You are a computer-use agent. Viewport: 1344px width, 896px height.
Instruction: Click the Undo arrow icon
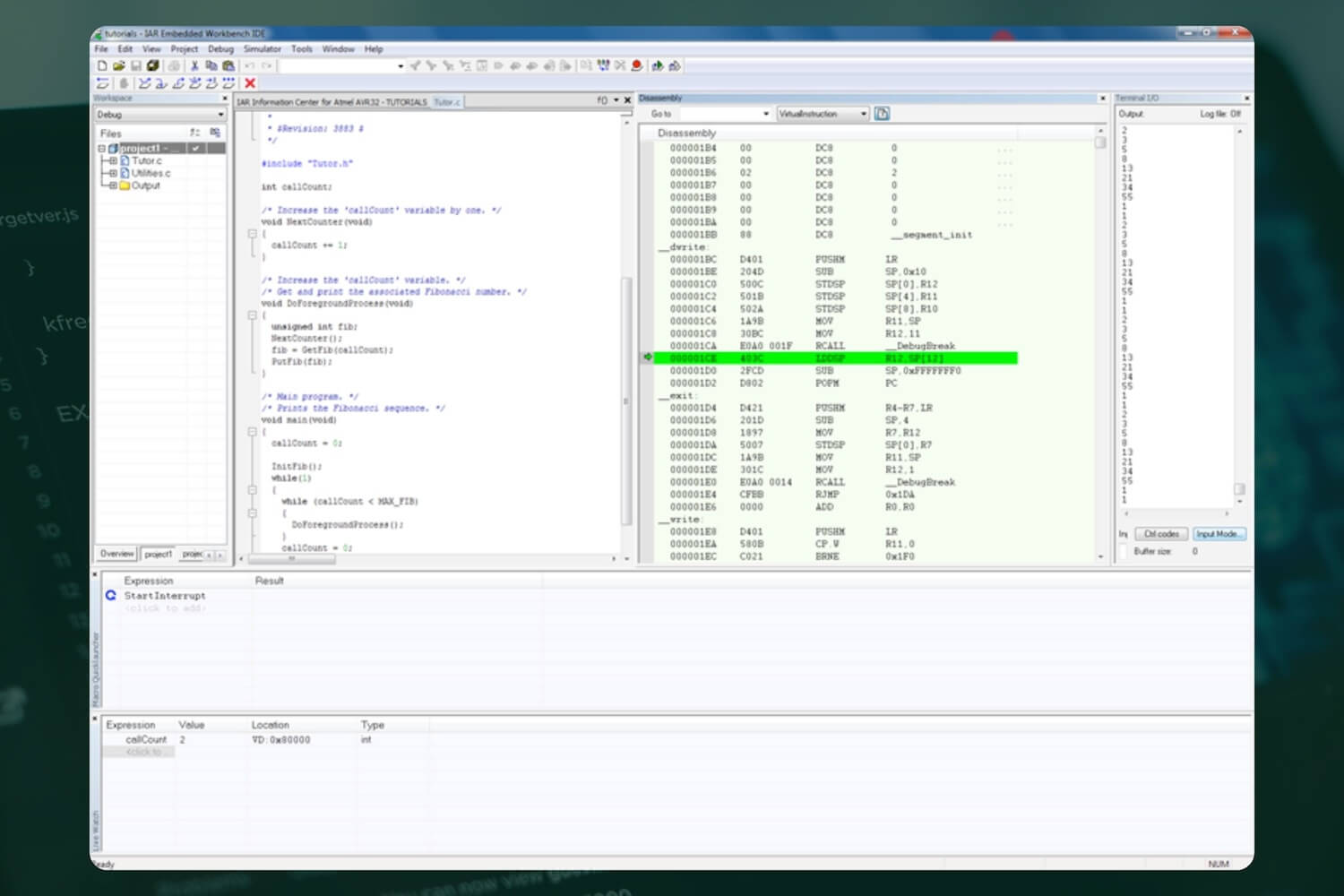point(249,65)
